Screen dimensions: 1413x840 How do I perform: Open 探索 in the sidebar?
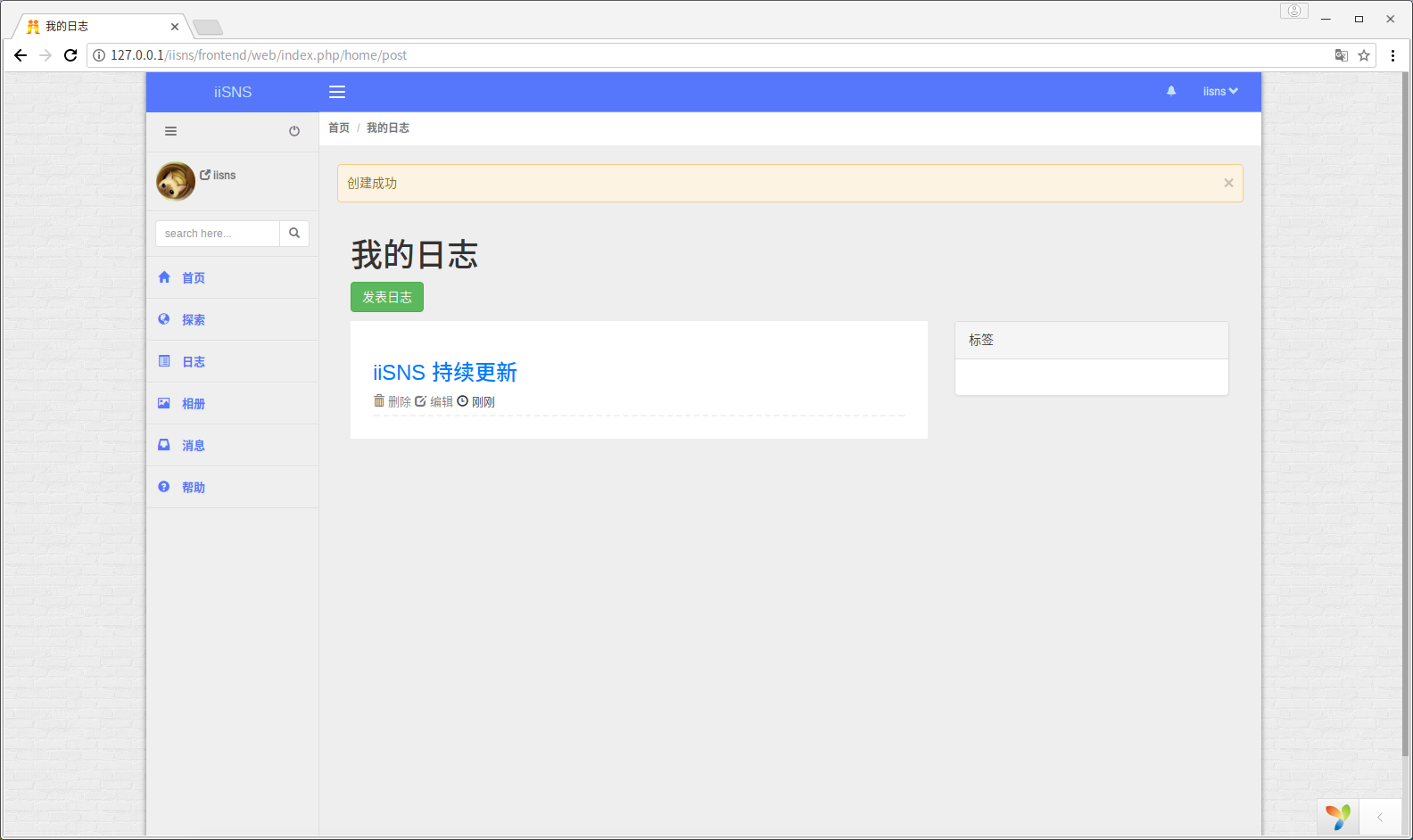tap(194, 320)
